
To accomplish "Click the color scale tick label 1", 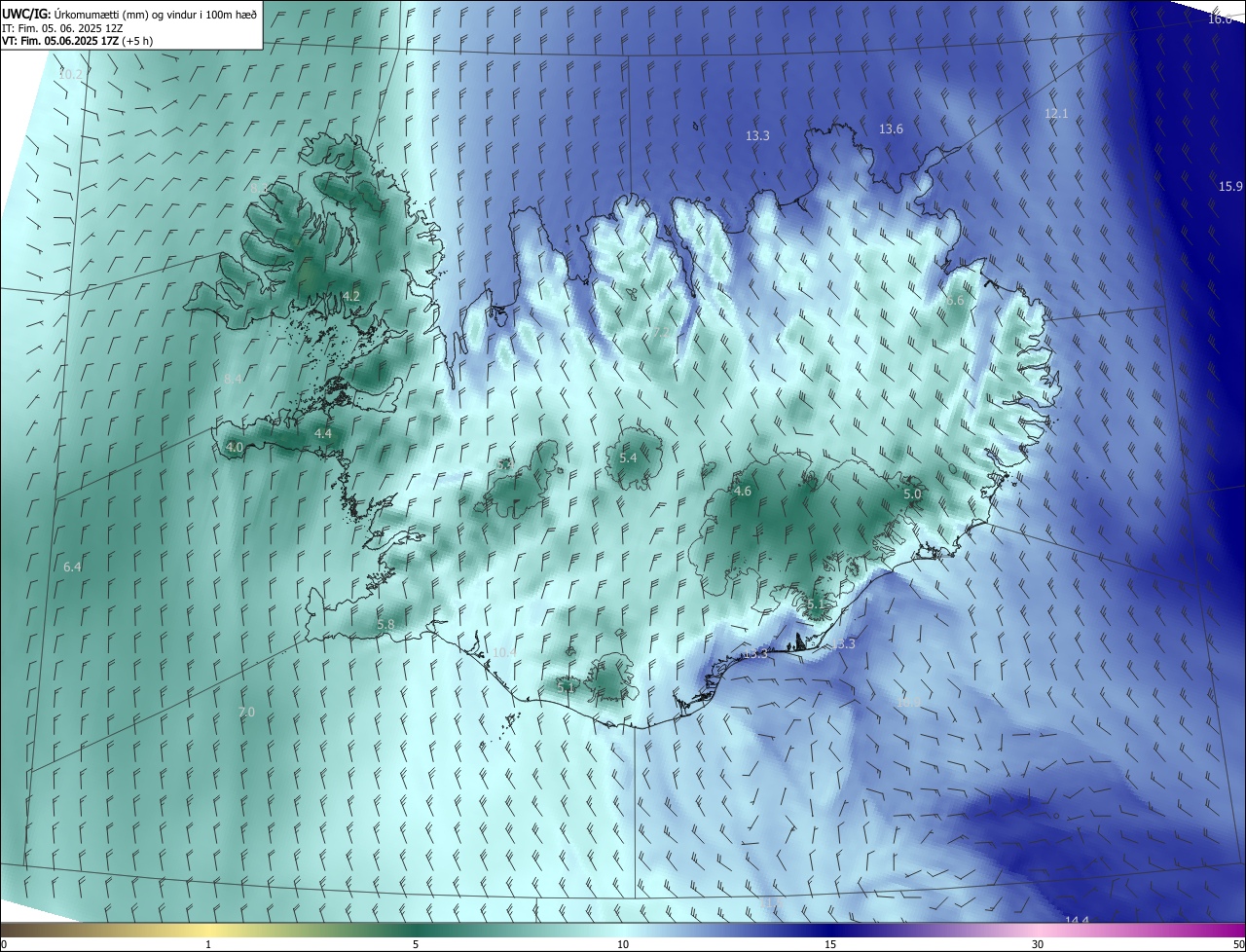I will point(208,945).
